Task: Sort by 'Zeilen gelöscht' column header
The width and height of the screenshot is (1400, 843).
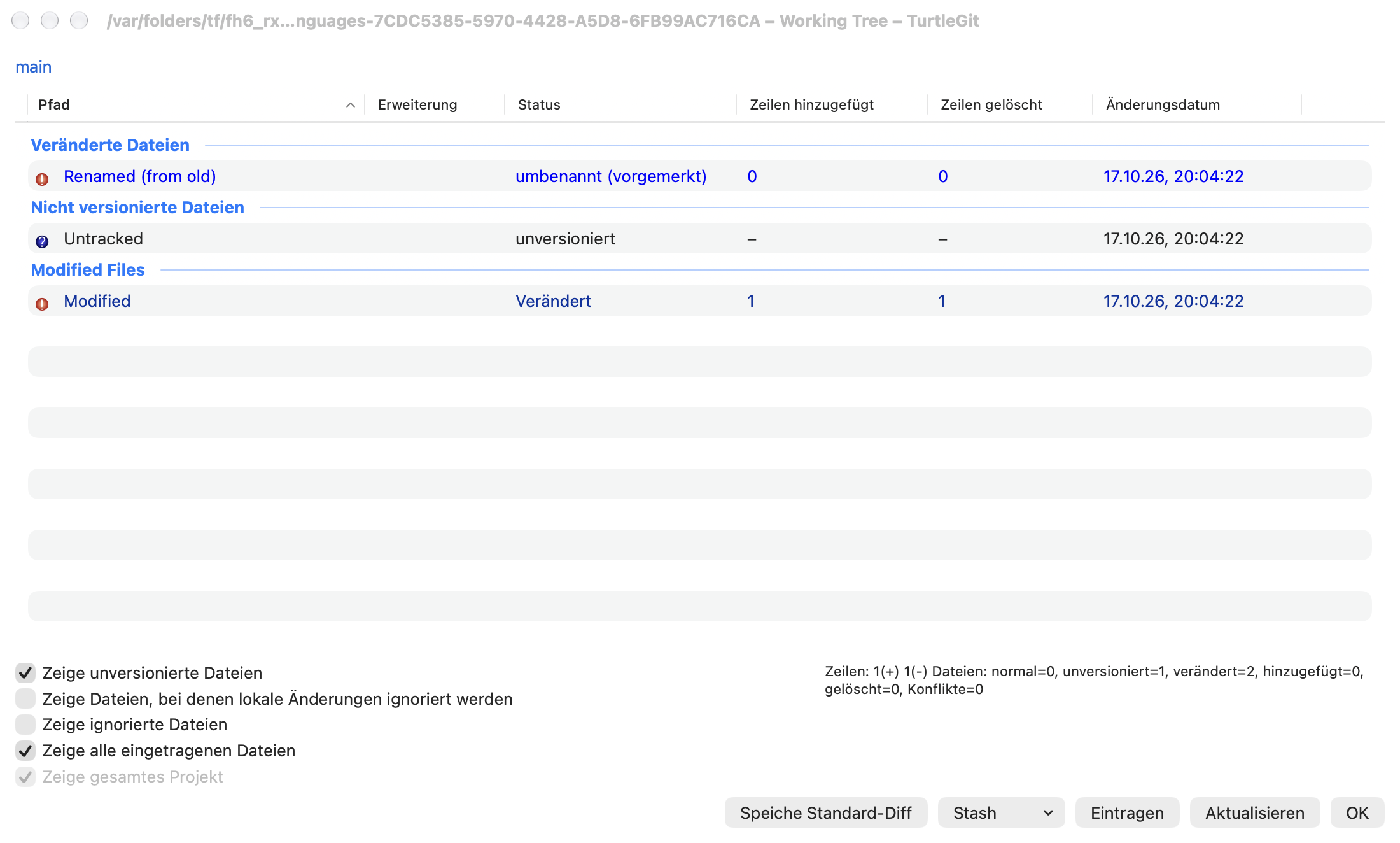Action: pyautogui.click(x=1010, y=104)
